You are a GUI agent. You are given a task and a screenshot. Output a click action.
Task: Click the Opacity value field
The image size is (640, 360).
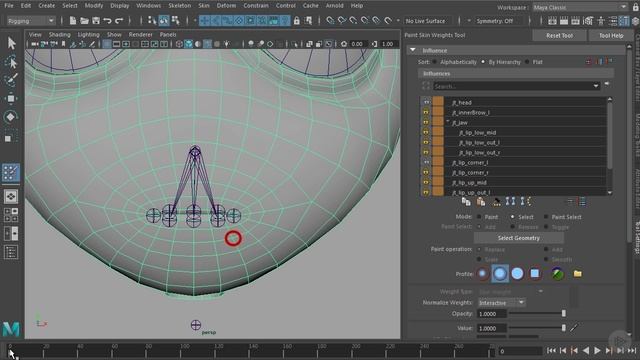(492, 314)
